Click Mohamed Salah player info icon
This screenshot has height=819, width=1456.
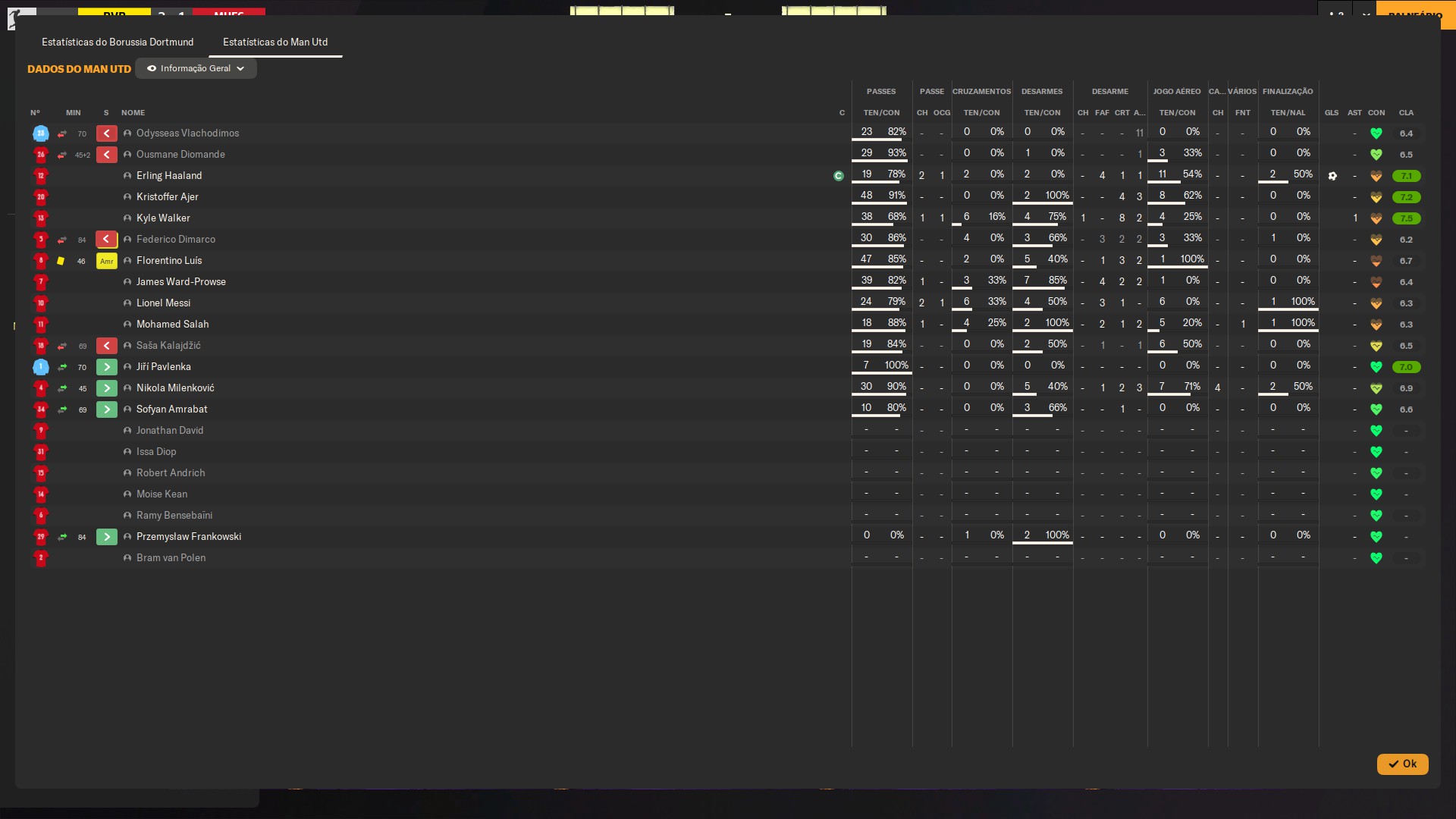point(127,325)
